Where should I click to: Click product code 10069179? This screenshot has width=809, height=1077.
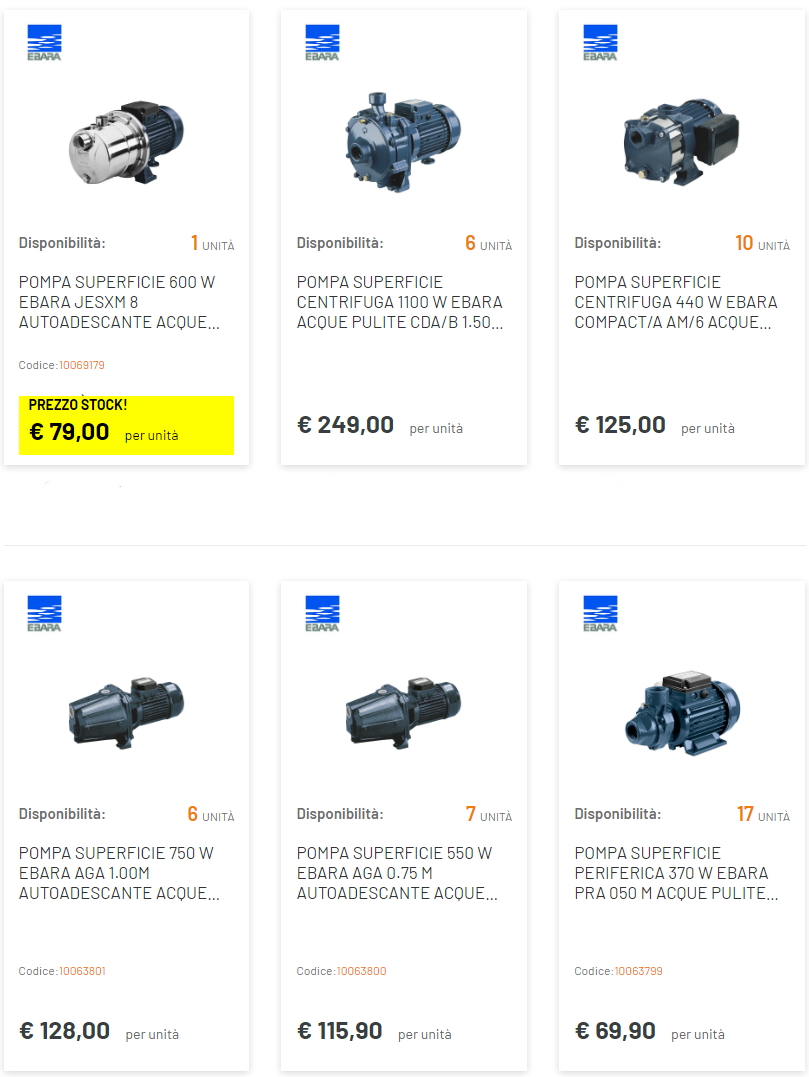click(82, 365)
